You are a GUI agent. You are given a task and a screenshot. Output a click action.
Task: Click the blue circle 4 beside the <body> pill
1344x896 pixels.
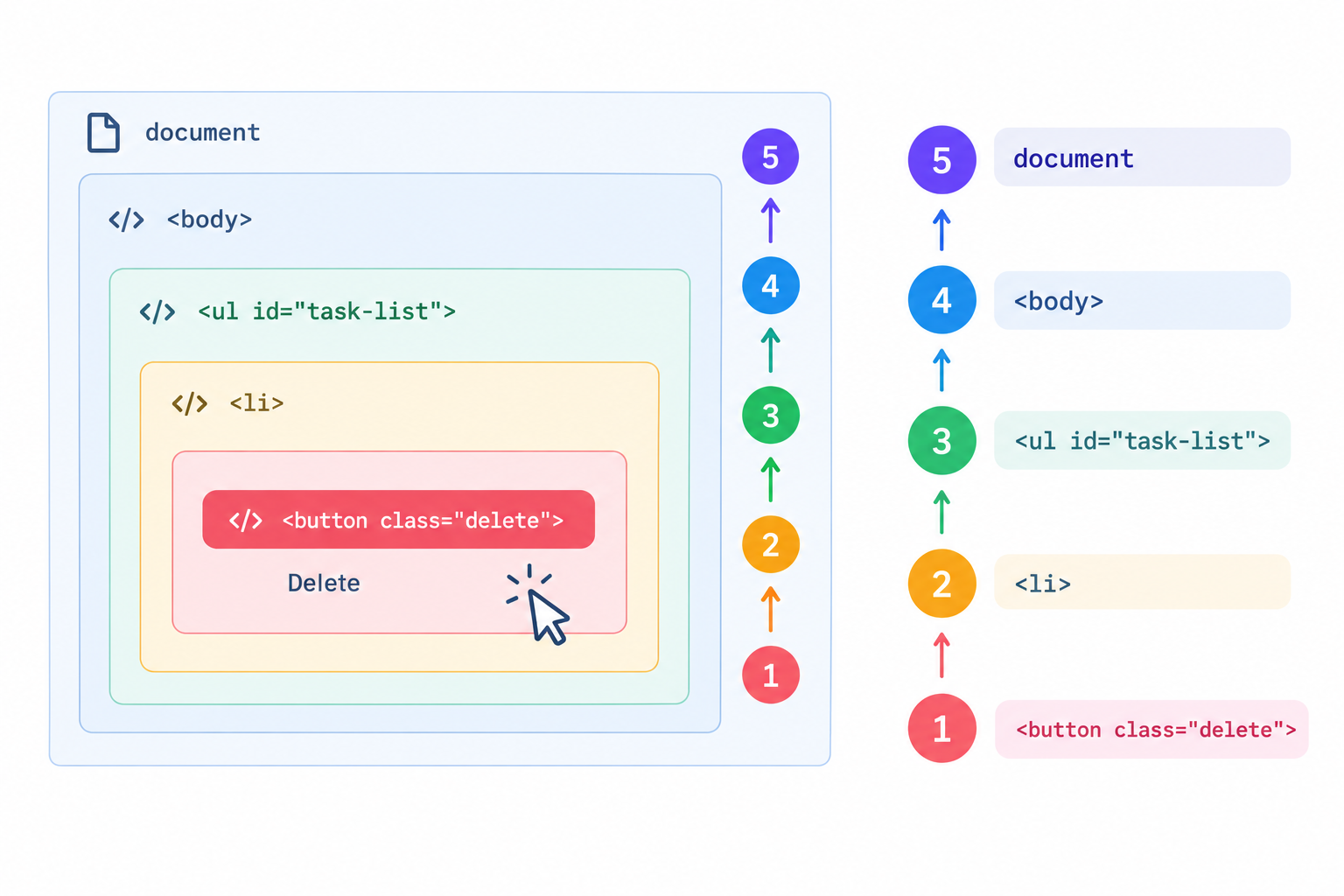pyautogui.click(x=941, y=300)
